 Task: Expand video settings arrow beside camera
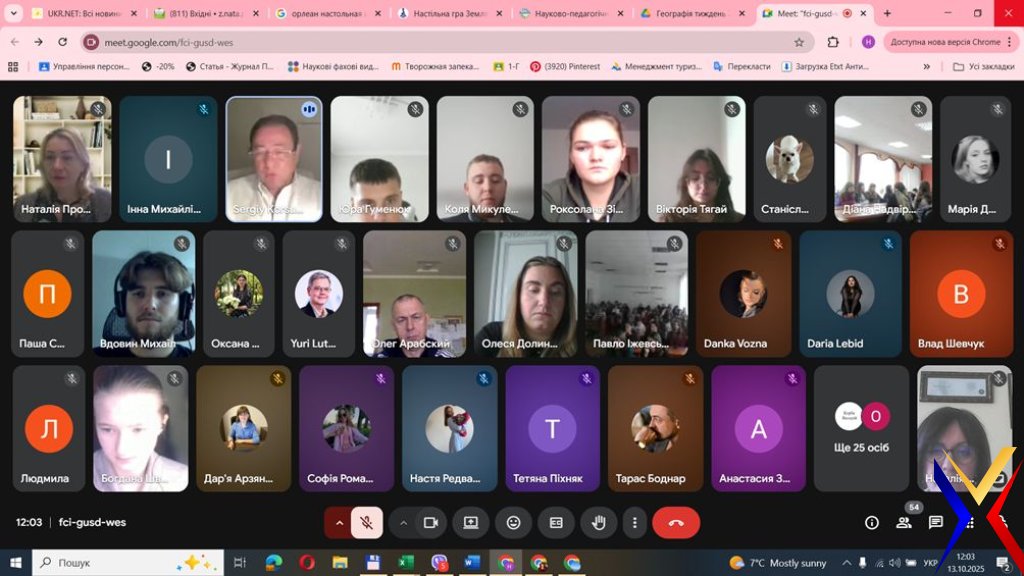tap(404, 522)
